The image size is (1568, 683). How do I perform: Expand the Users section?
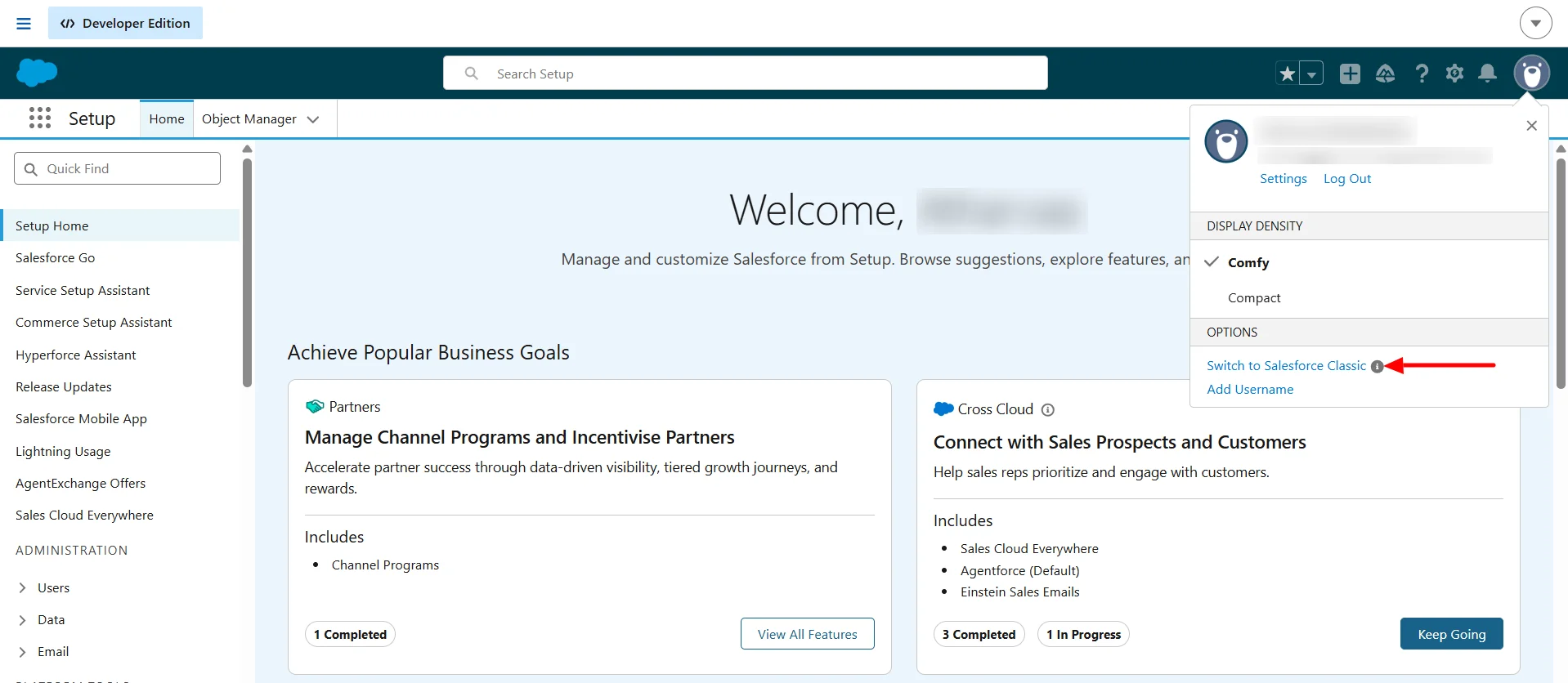(x=23, y=587)
